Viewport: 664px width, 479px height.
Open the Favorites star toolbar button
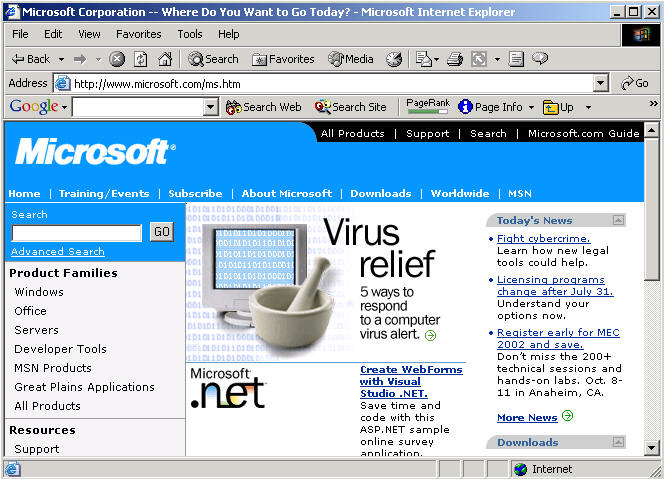click(283, 59)
